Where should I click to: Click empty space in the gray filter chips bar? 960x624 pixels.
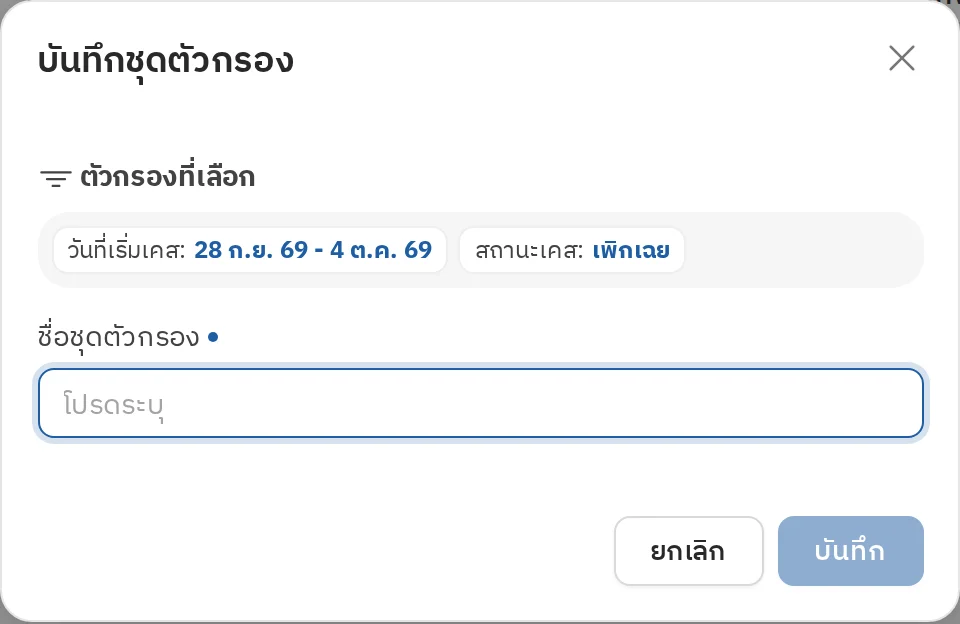[x=802, y=250]
